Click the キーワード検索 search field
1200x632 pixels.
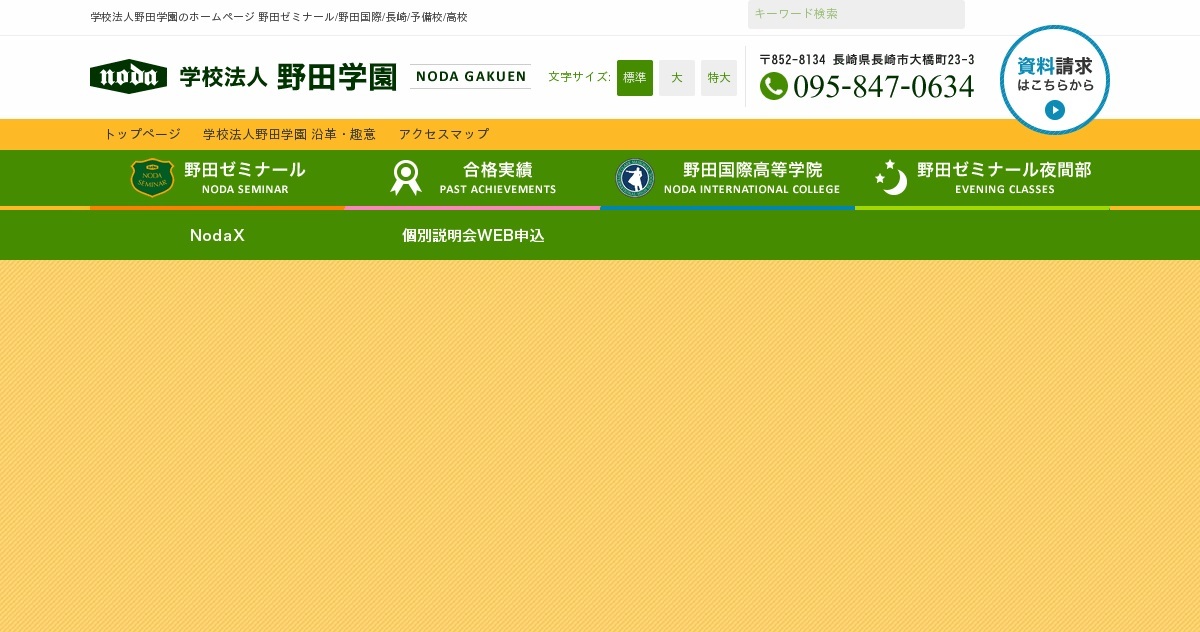[x=856, y=14]
